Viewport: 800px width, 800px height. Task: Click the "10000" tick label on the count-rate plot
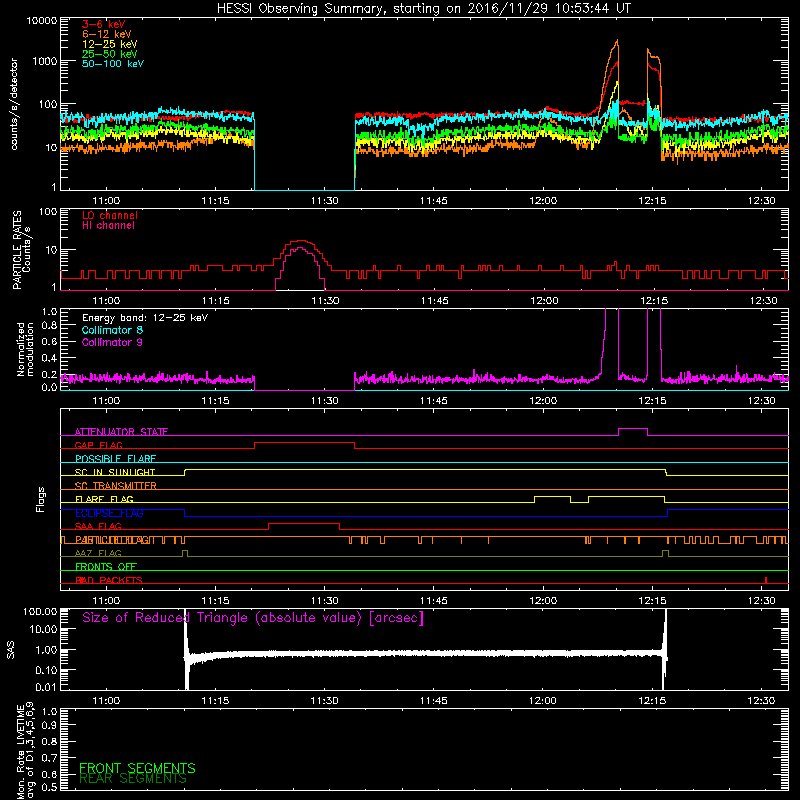(42, 21)
